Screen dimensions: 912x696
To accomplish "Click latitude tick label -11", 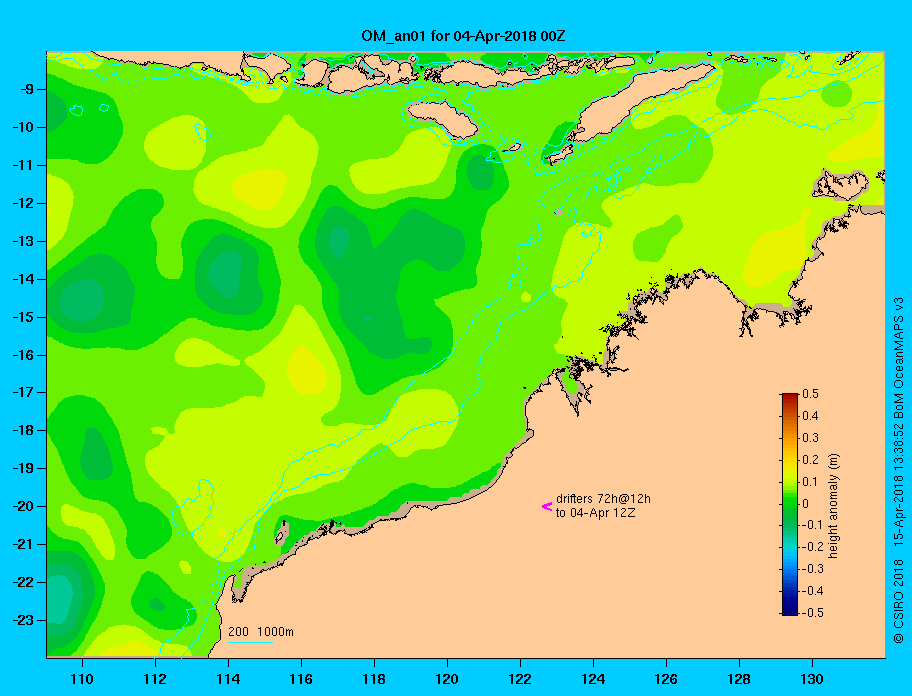I will [22, 165].
